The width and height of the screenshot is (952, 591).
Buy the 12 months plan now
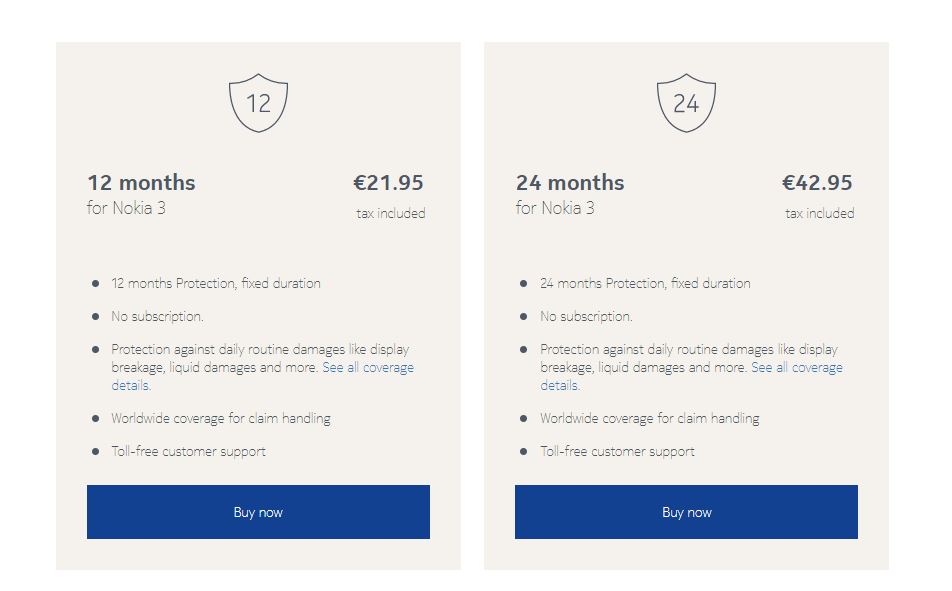click(x=258, y=511)
